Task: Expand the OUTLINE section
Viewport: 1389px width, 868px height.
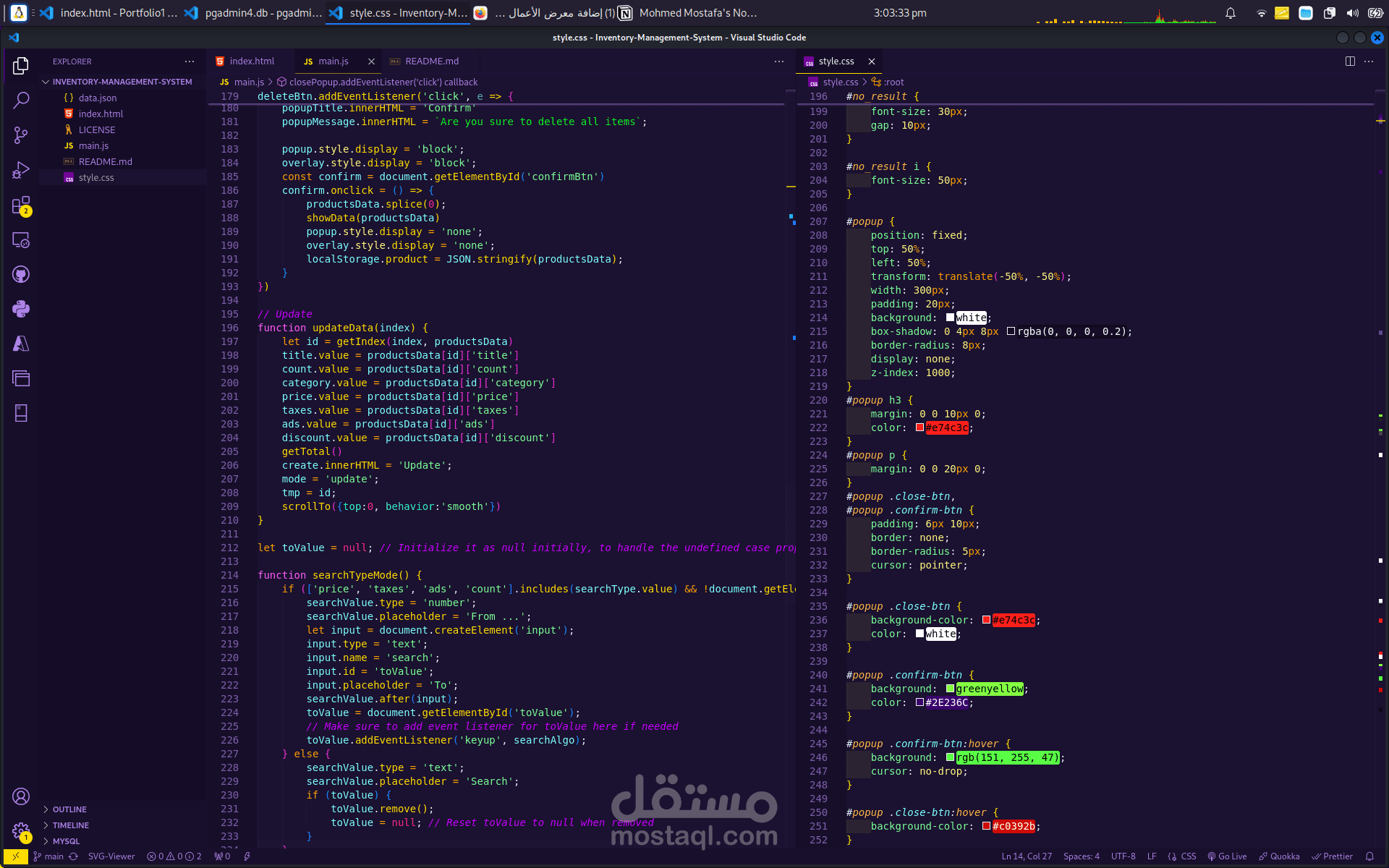Action: tap(69, 809)
